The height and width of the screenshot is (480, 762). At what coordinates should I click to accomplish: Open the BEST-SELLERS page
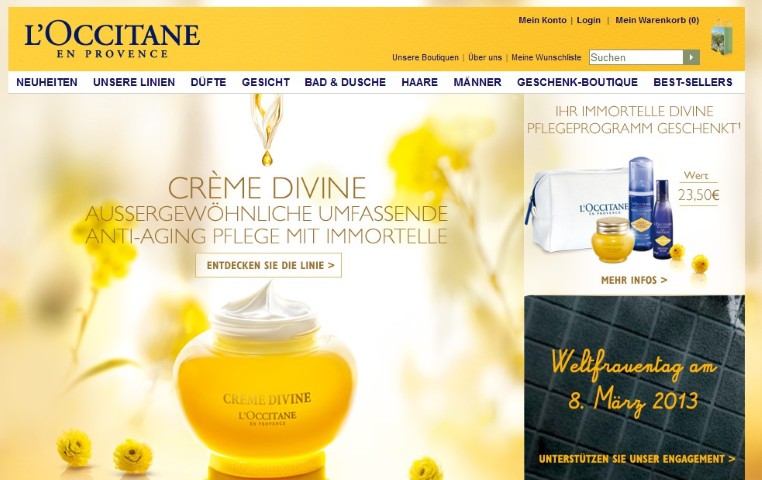pos(693,82)
